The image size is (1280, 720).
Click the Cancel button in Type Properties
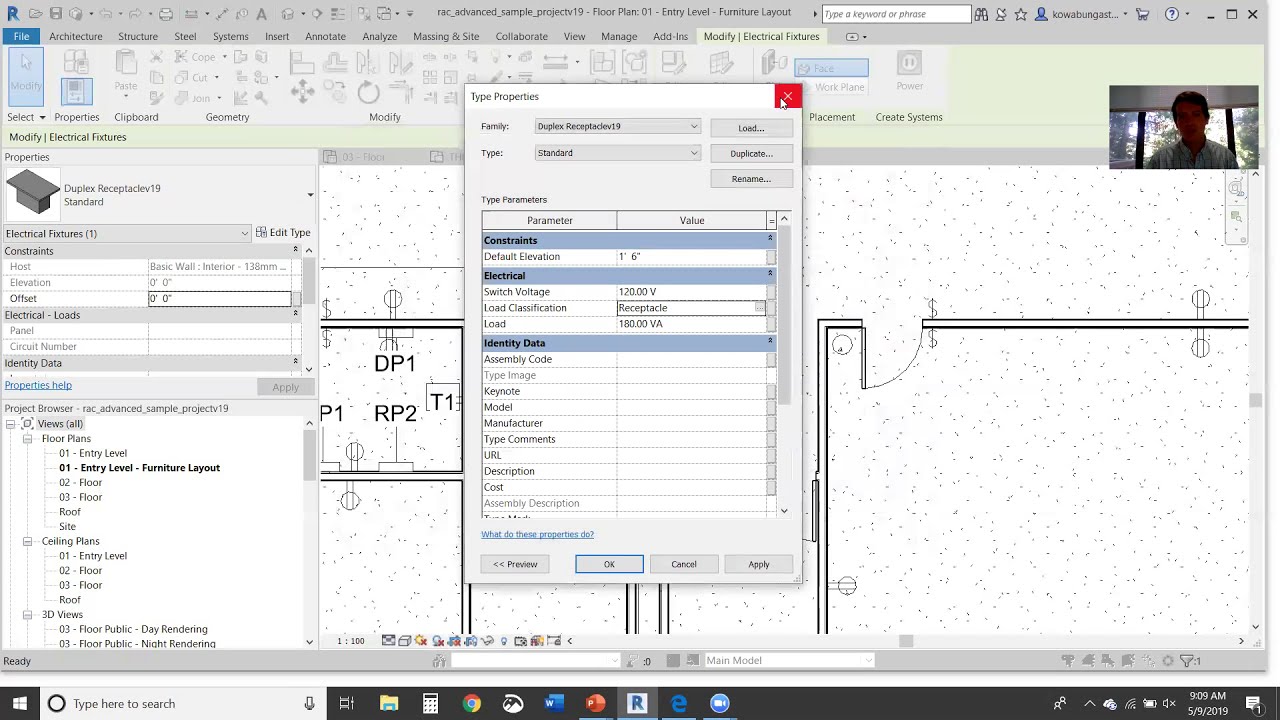coord(684,564)
